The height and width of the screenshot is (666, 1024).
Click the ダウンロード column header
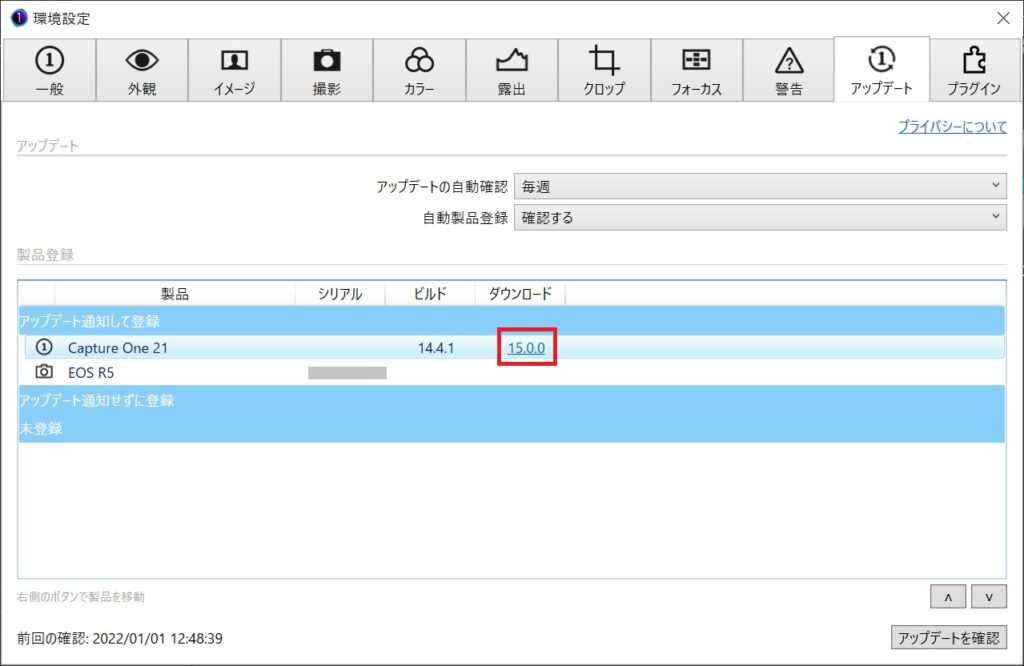click(520, 294)
